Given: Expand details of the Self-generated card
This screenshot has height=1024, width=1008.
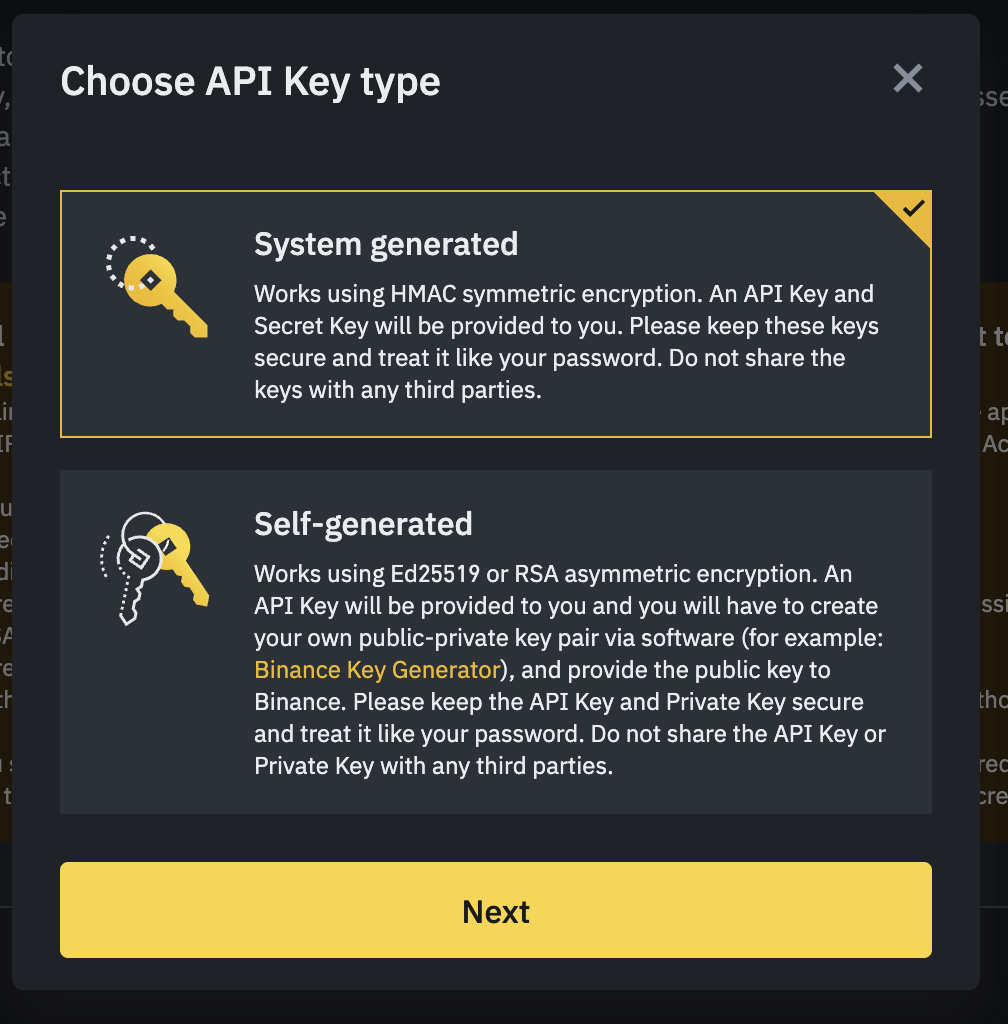Looking at the screenshot, I should click(496, 640).
